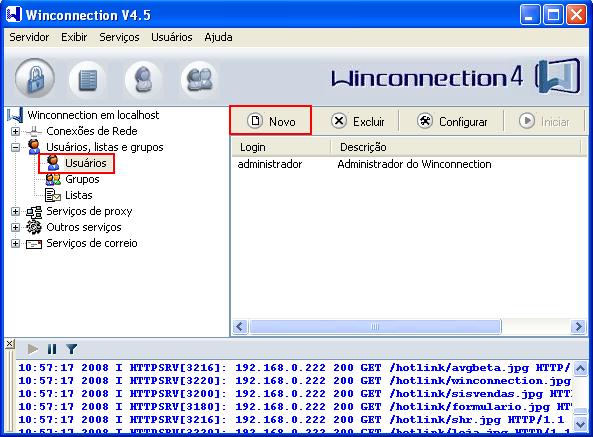Viewport: 593px width, 437px height.
Task: Click log line with /hotlink/winconnection.jpg
Action: (294, 380)
